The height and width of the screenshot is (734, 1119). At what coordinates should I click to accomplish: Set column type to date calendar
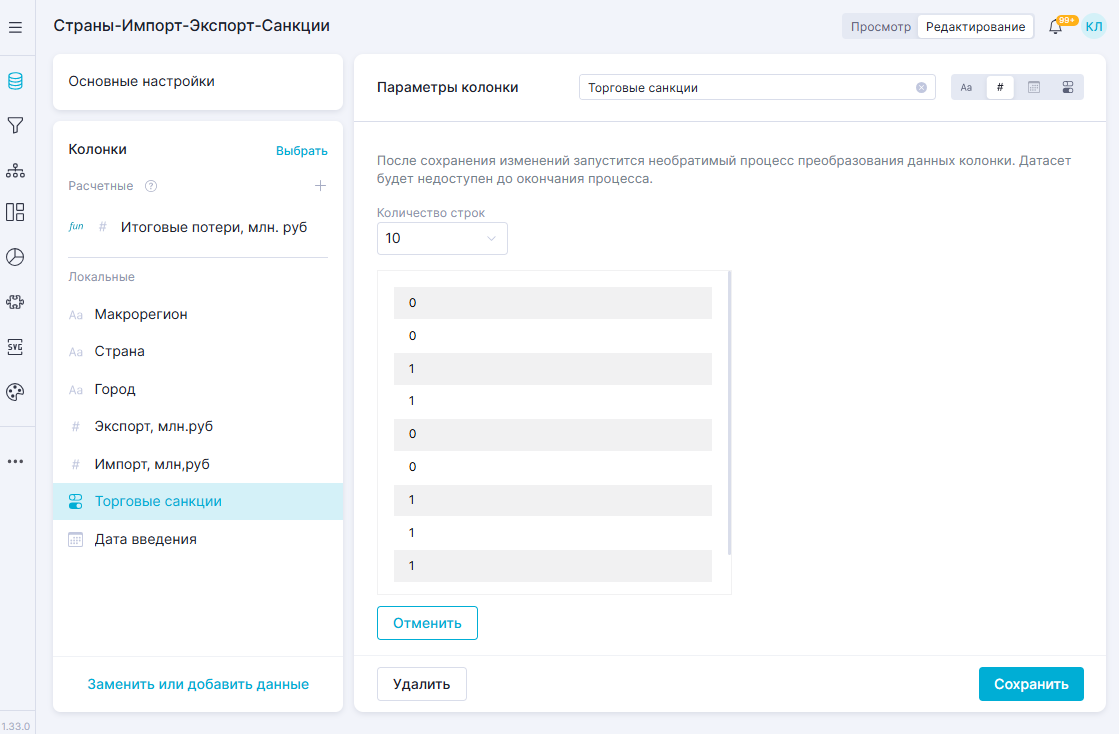pos(1034,88)
